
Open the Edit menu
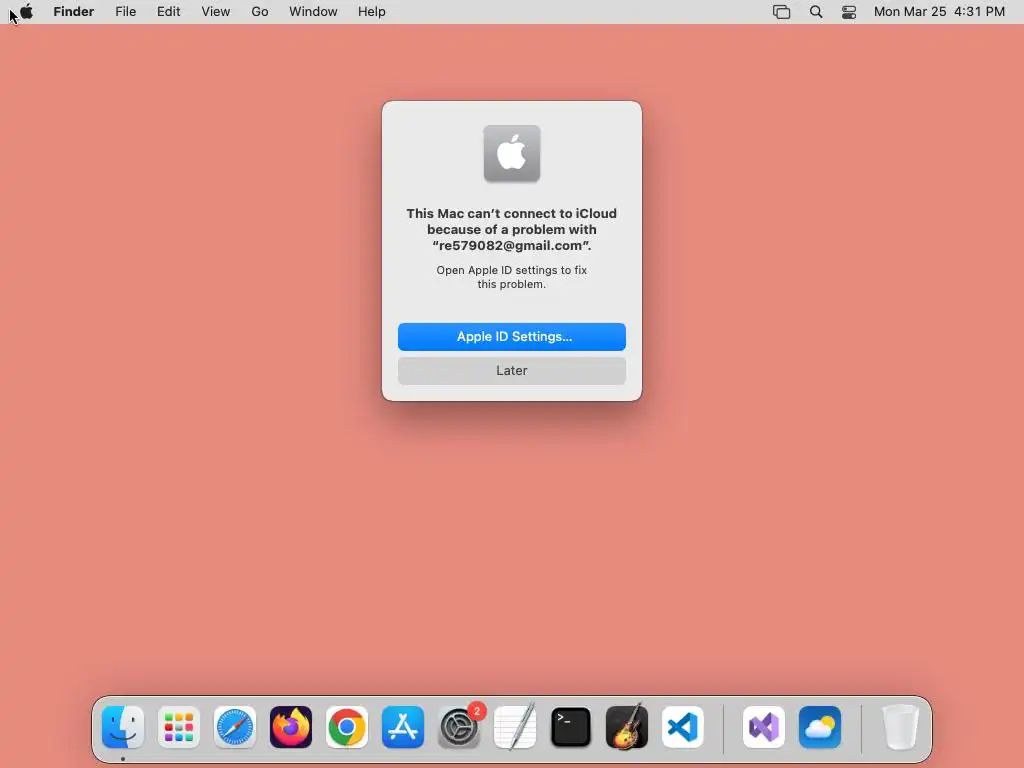click(x=168, y=12)
